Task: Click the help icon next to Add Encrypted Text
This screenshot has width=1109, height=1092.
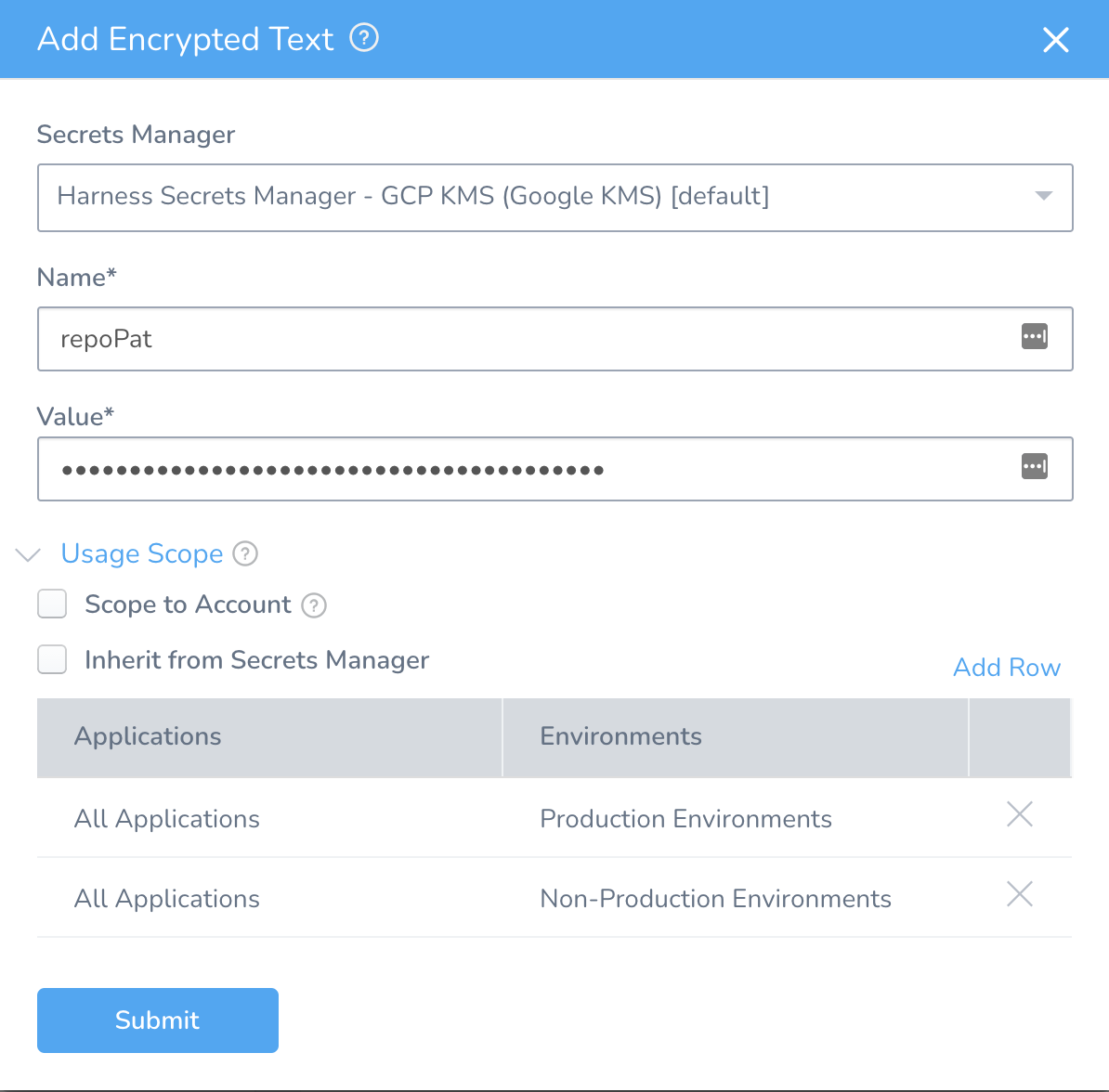Action: point(364,39)
